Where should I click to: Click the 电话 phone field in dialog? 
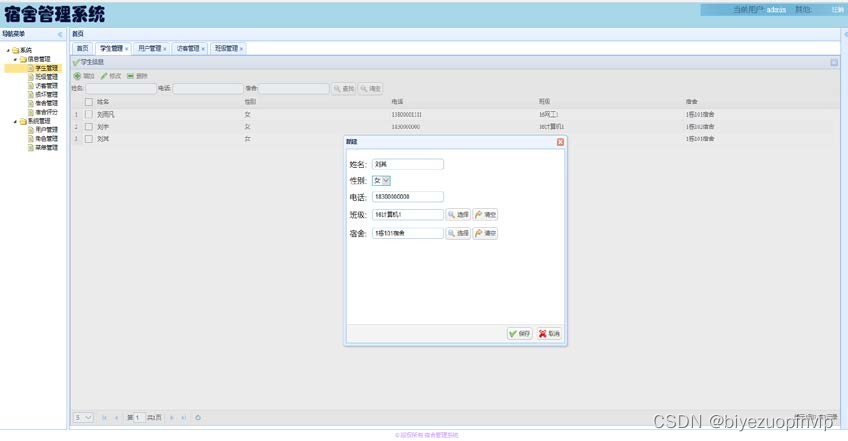click(x=408, y=197)
